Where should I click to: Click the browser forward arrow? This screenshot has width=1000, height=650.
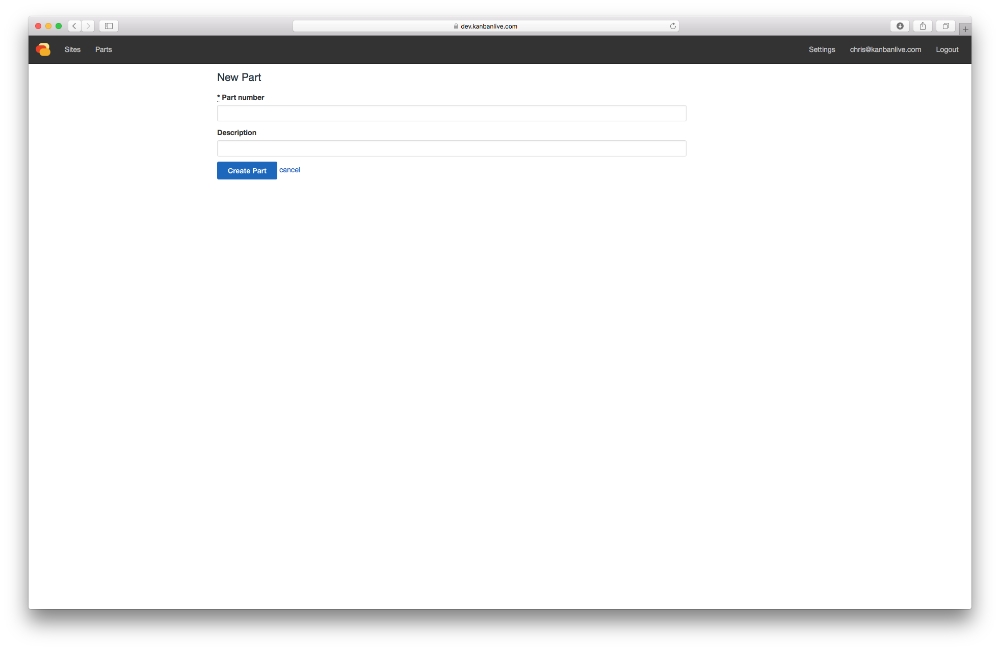(x=88, y=26)
